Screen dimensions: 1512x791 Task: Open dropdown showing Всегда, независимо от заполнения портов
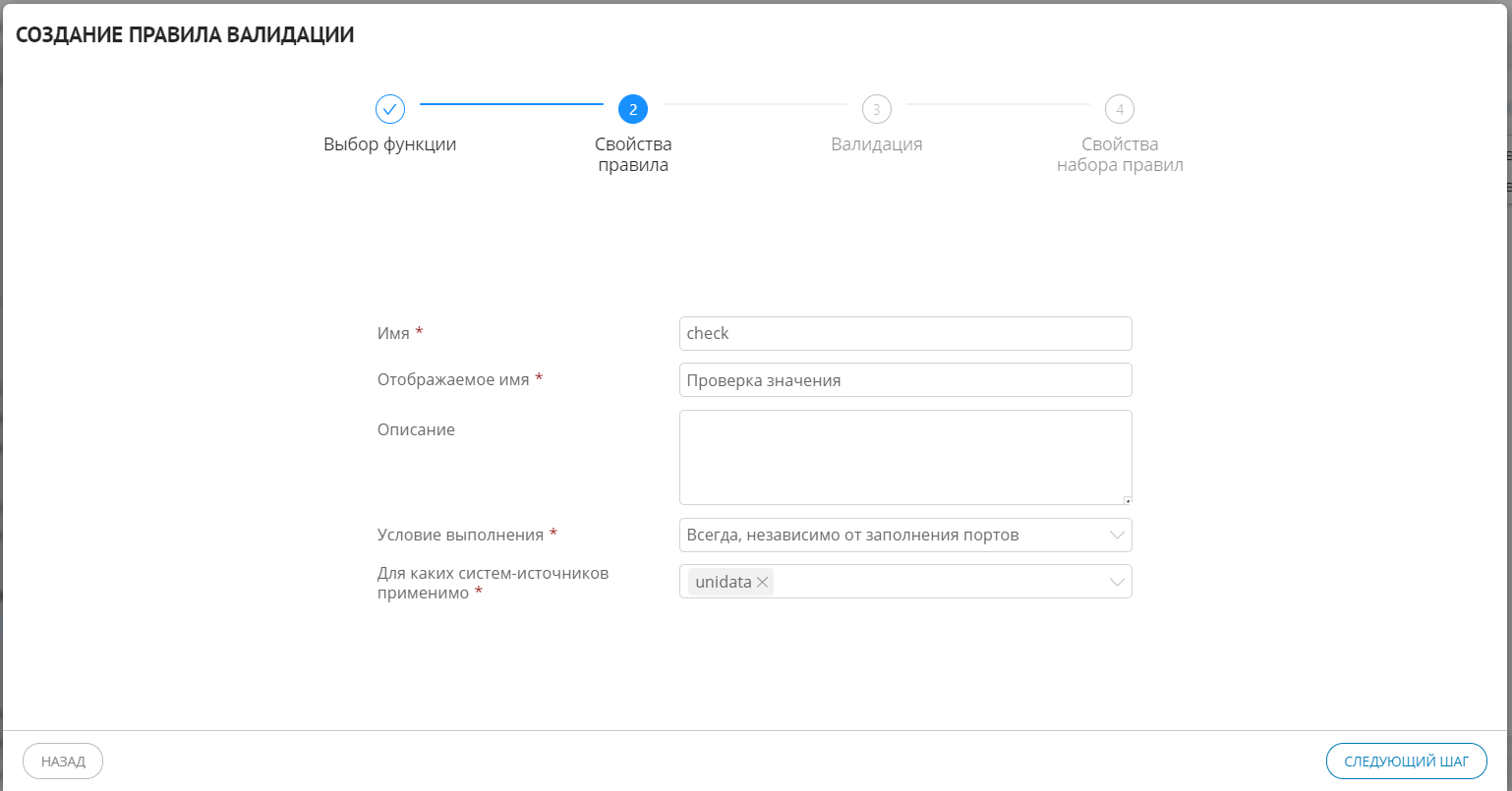click(x=904, y=535)
